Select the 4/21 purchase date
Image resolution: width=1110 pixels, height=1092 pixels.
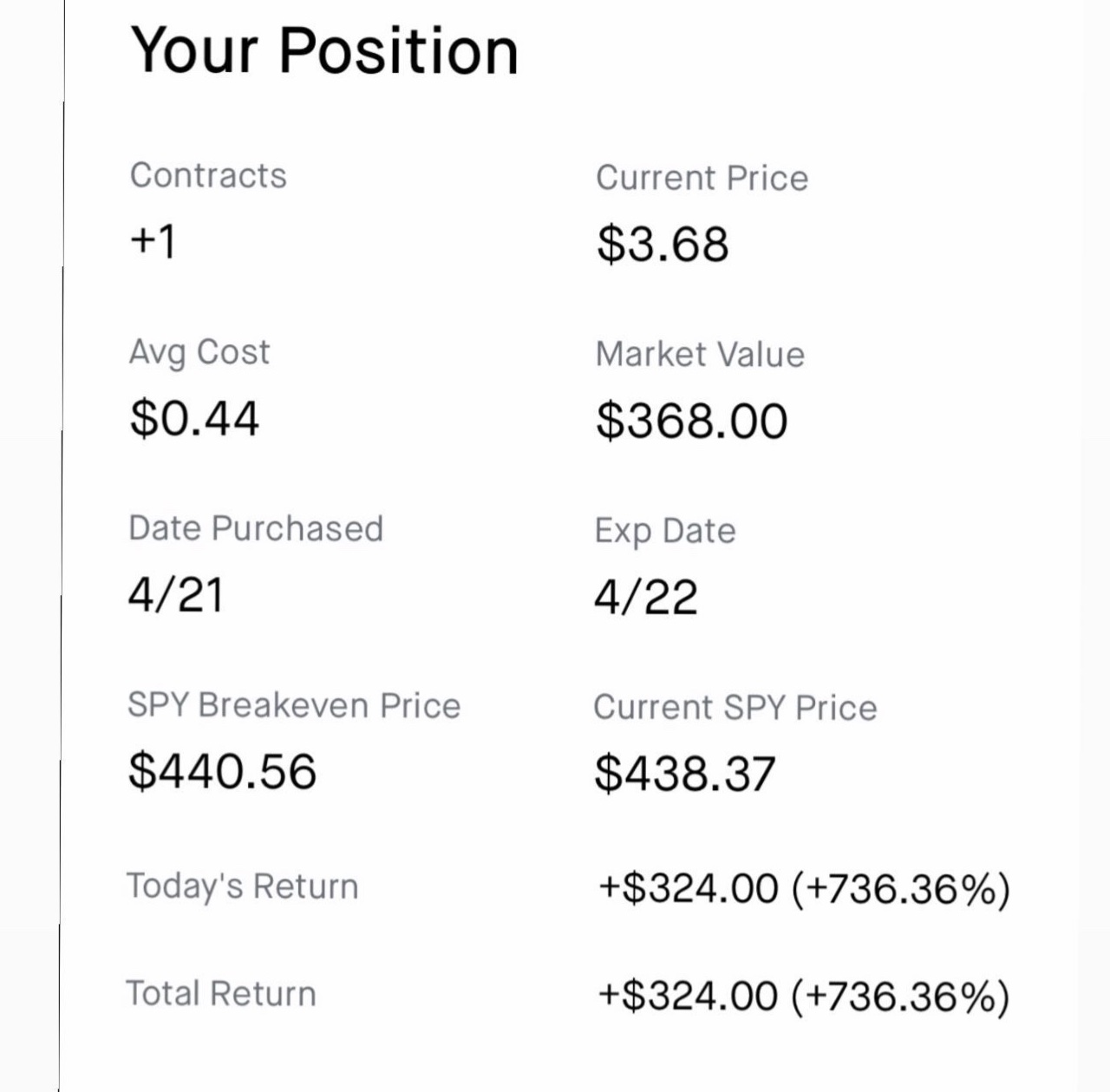tap(176, 595)
